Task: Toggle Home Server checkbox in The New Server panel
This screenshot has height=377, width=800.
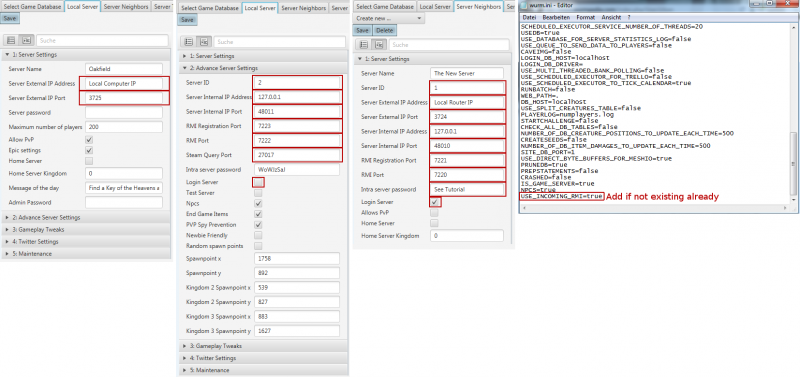Action: pyautogui.click(x=434, y=223)
